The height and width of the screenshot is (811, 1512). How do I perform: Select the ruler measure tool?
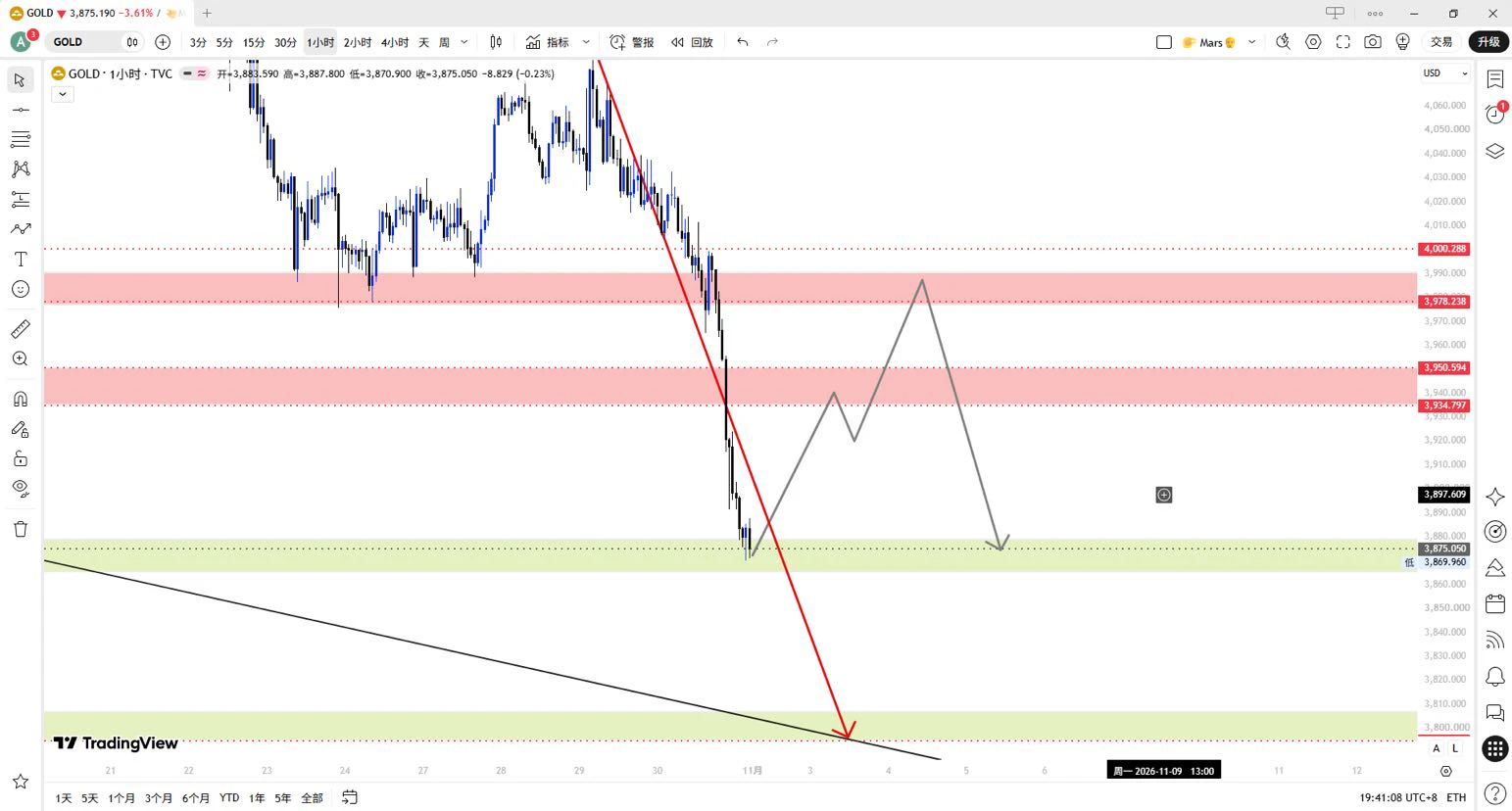coord(20,329)
